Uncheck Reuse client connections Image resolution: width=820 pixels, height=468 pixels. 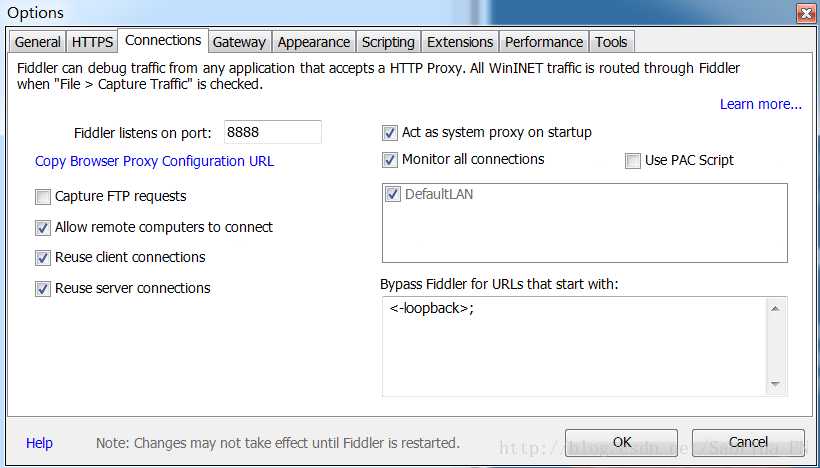pyautogui.click(x=43, y=258)
